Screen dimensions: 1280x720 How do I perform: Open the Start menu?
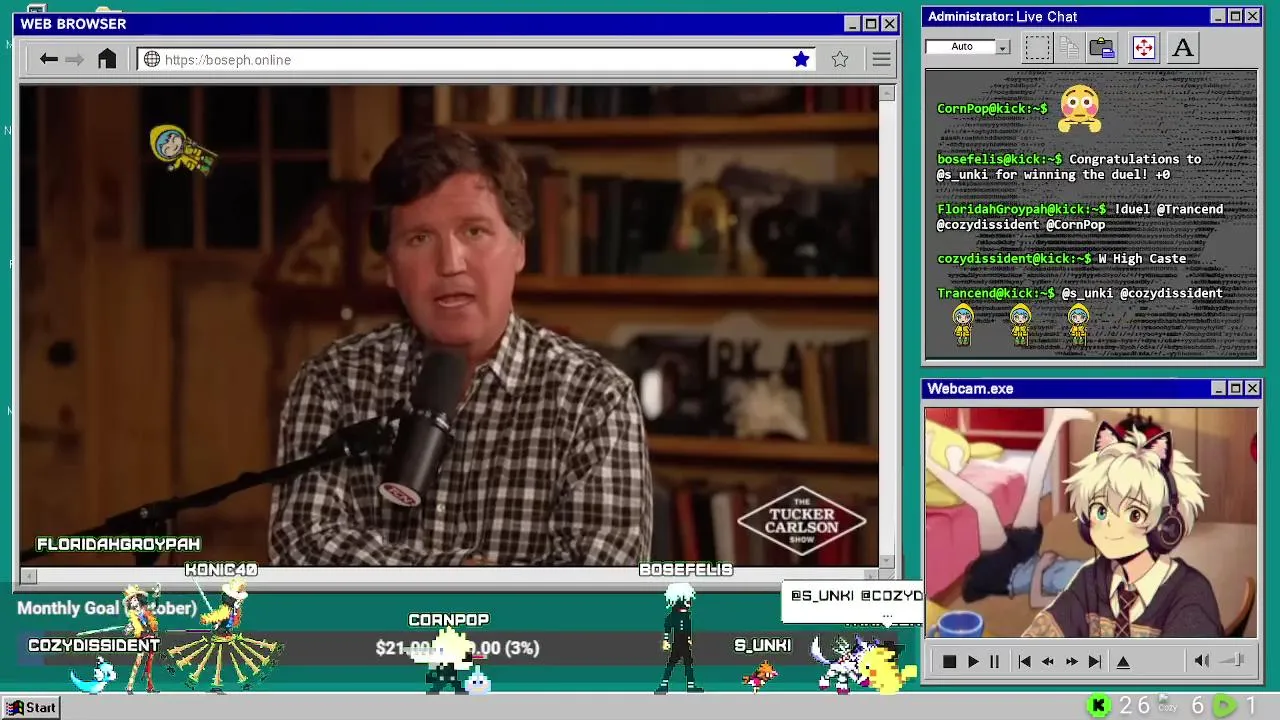click(31, 707)
